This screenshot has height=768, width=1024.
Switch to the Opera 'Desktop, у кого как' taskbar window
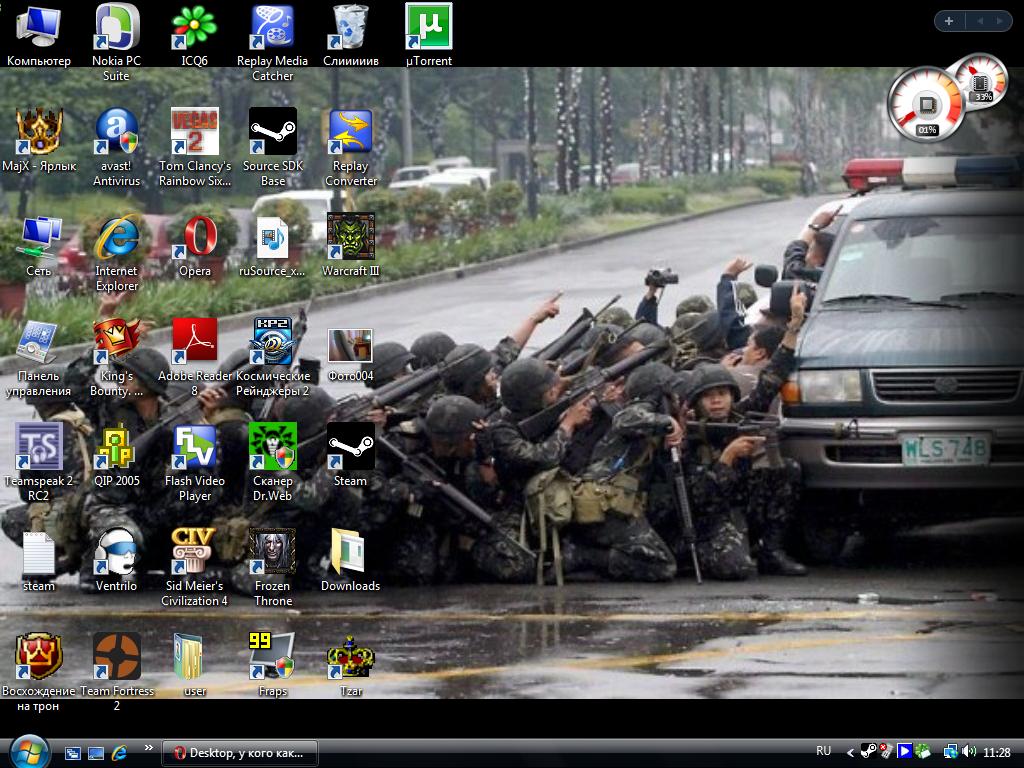(240, 752)
